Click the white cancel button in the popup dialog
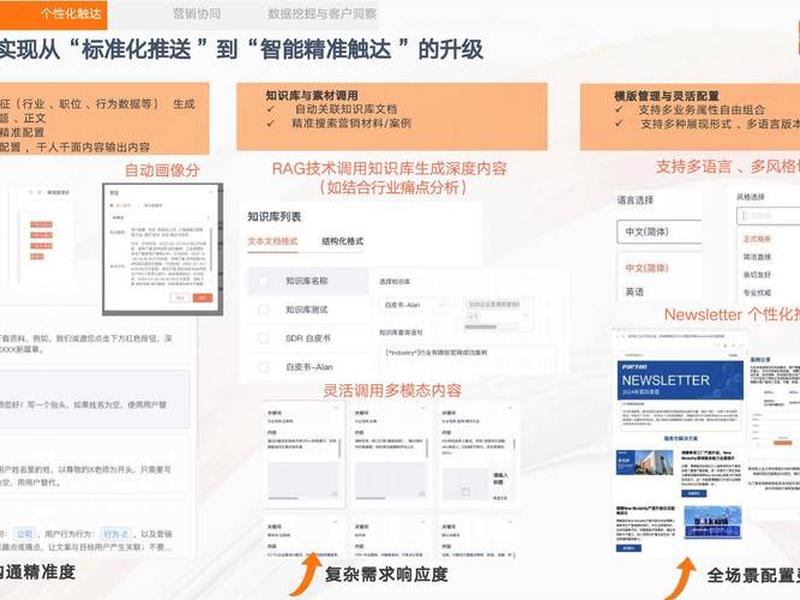800x600 pixels. click(x=180, y=298)
